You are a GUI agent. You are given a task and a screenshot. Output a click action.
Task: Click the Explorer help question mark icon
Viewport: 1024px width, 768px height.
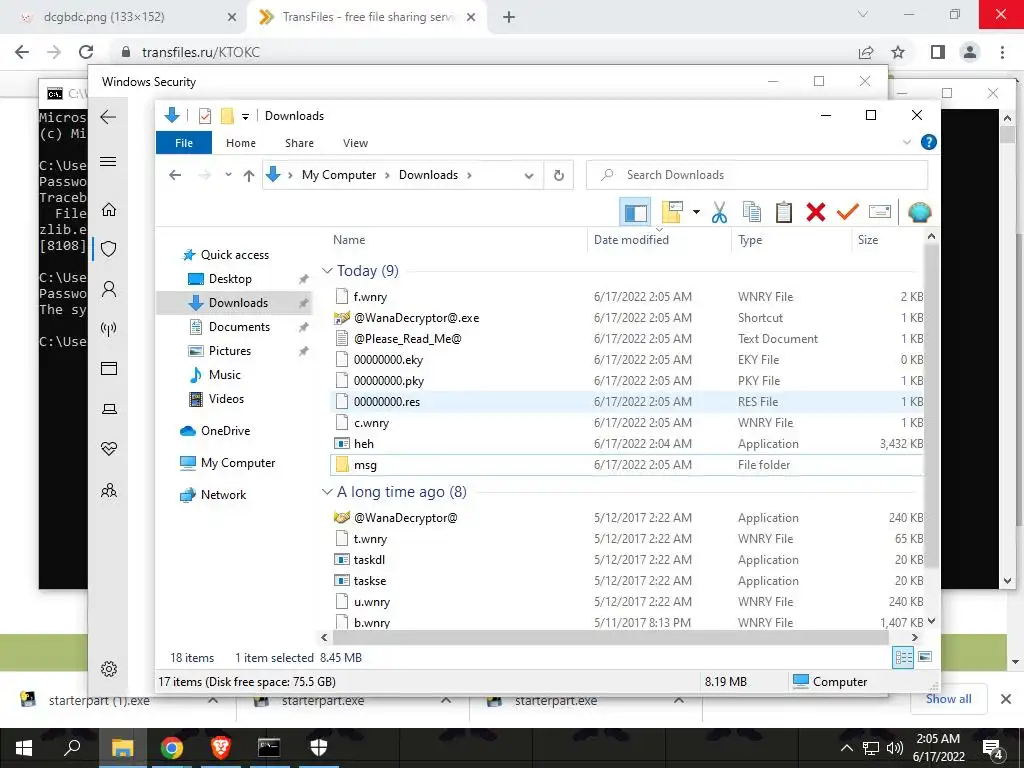[x=928, y=142]
